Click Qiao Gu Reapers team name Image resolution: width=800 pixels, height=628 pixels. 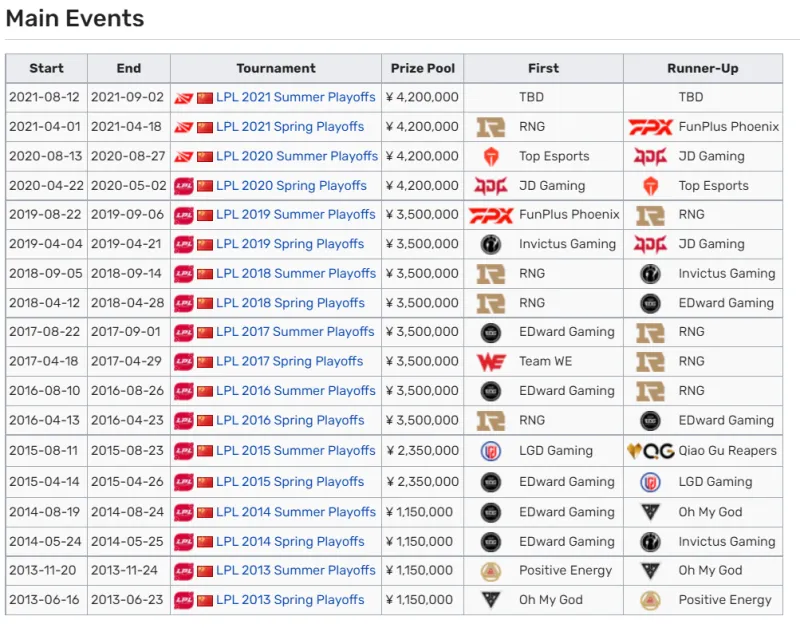pos(728,451)
